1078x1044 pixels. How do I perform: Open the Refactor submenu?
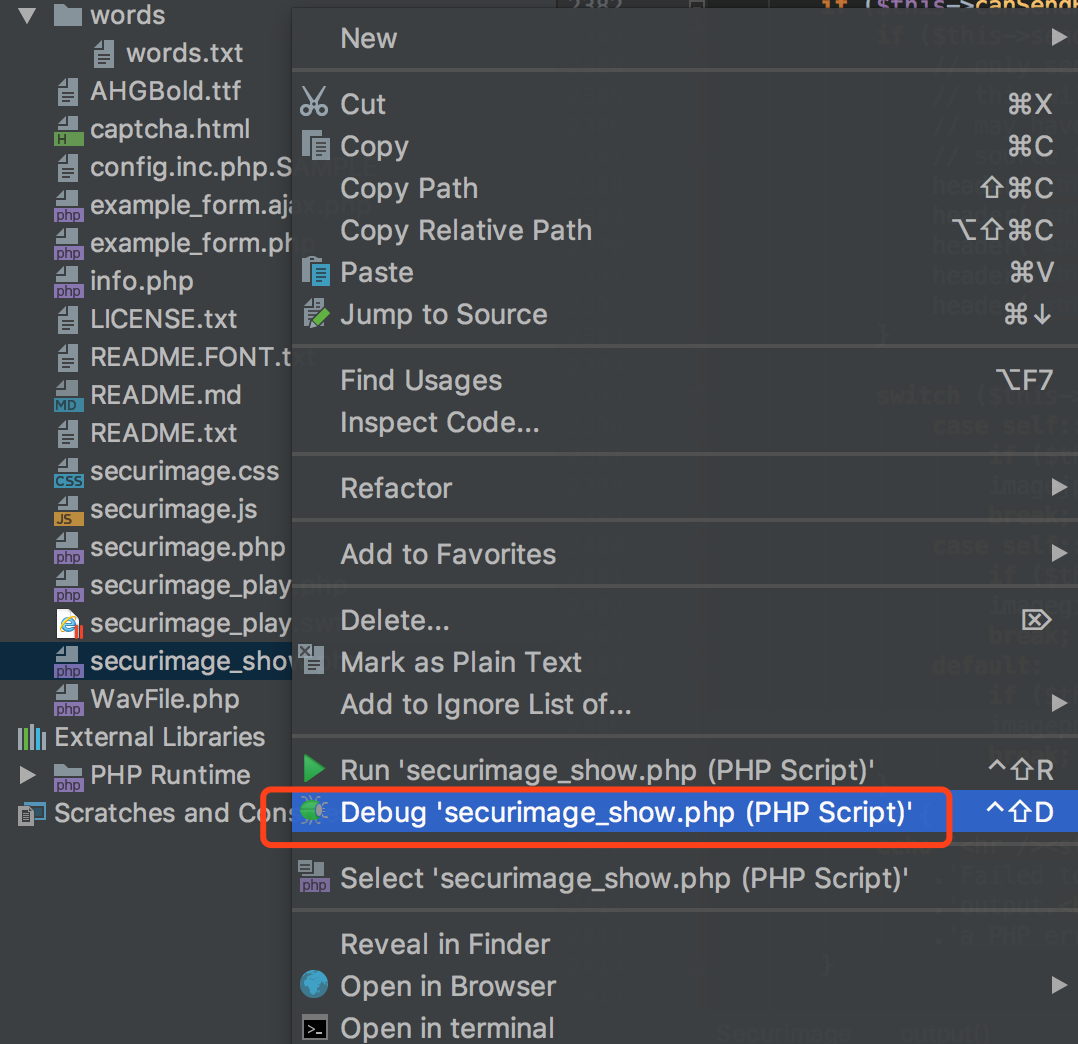(x=396, y=488)
